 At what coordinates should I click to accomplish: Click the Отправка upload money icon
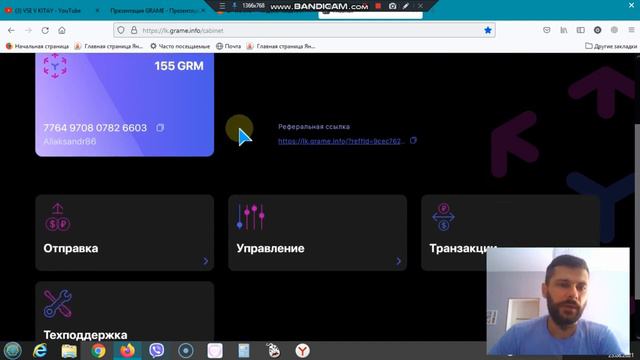[x=58, y=217]
